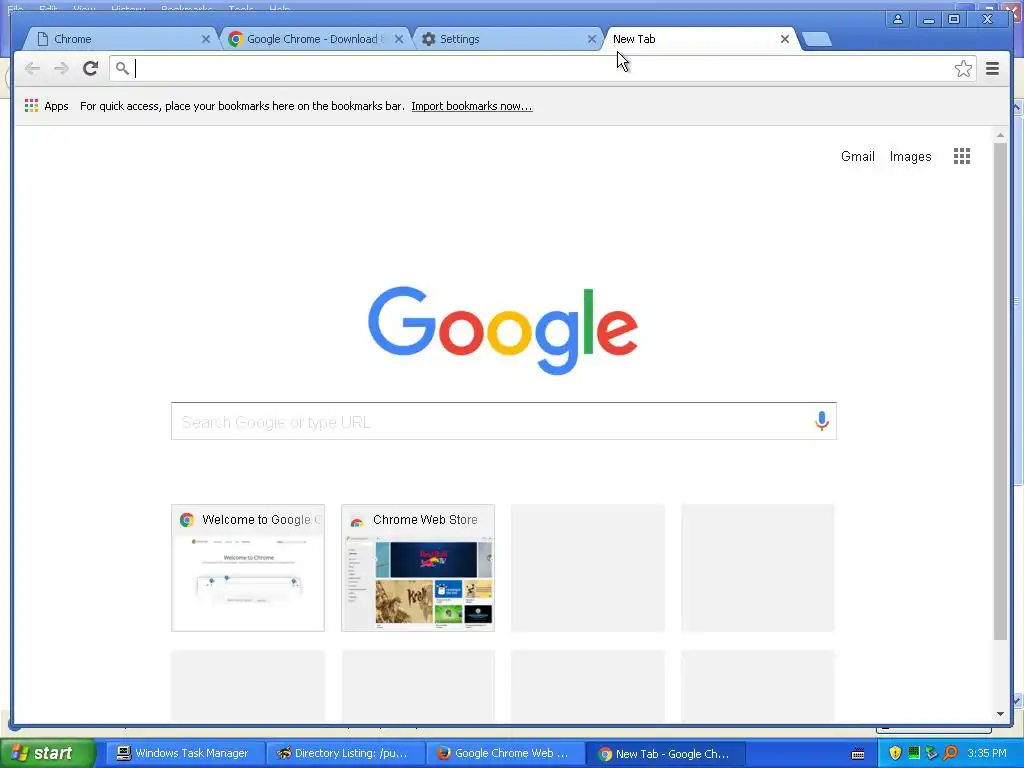Close the New Tab tab

(x=785, y=39)
